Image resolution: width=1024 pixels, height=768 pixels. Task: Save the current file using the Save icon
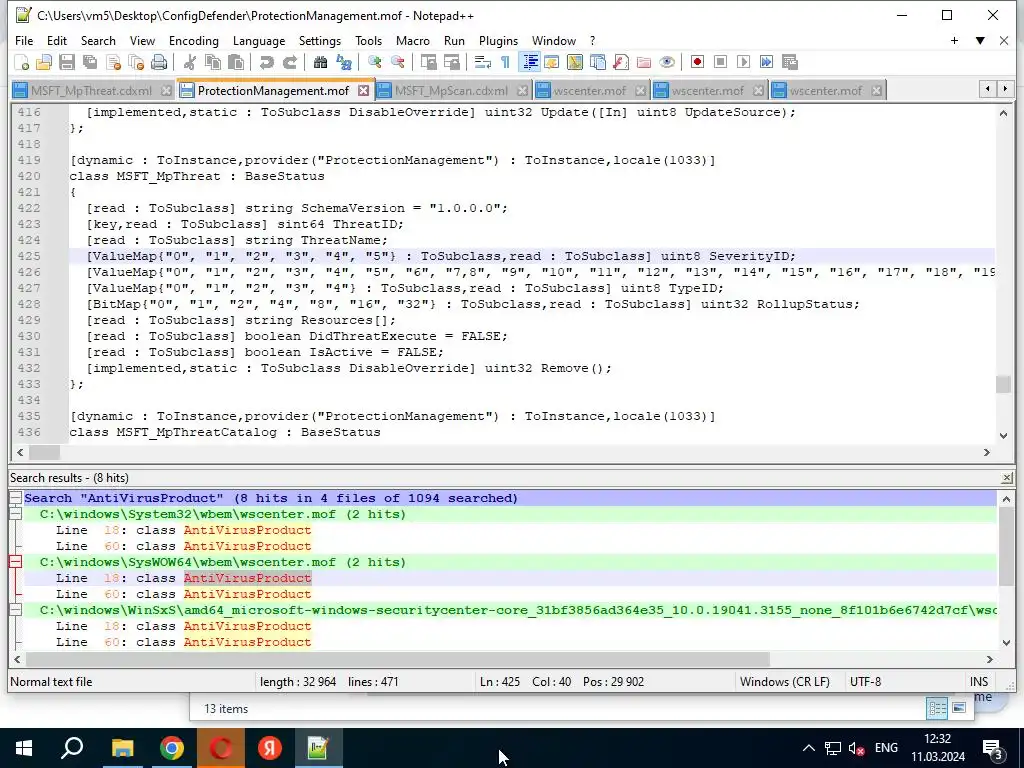pyautogui.click(x=67, y=62)
